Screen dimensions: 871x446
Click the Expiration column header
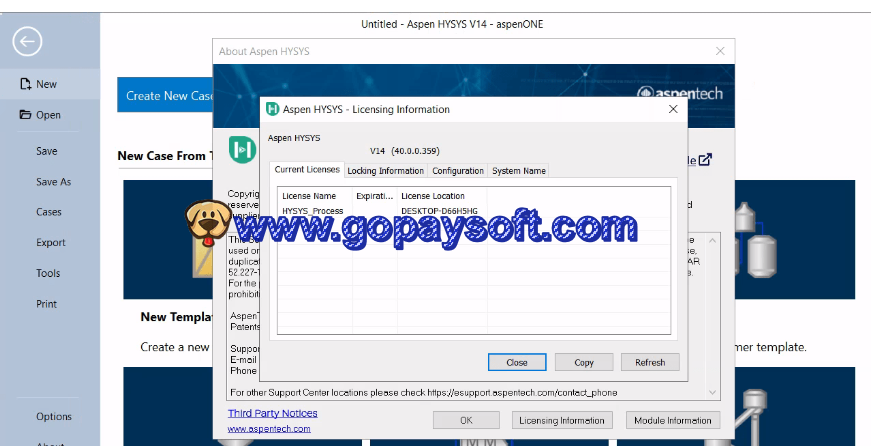pyautogui.click(x=375, y=196)
